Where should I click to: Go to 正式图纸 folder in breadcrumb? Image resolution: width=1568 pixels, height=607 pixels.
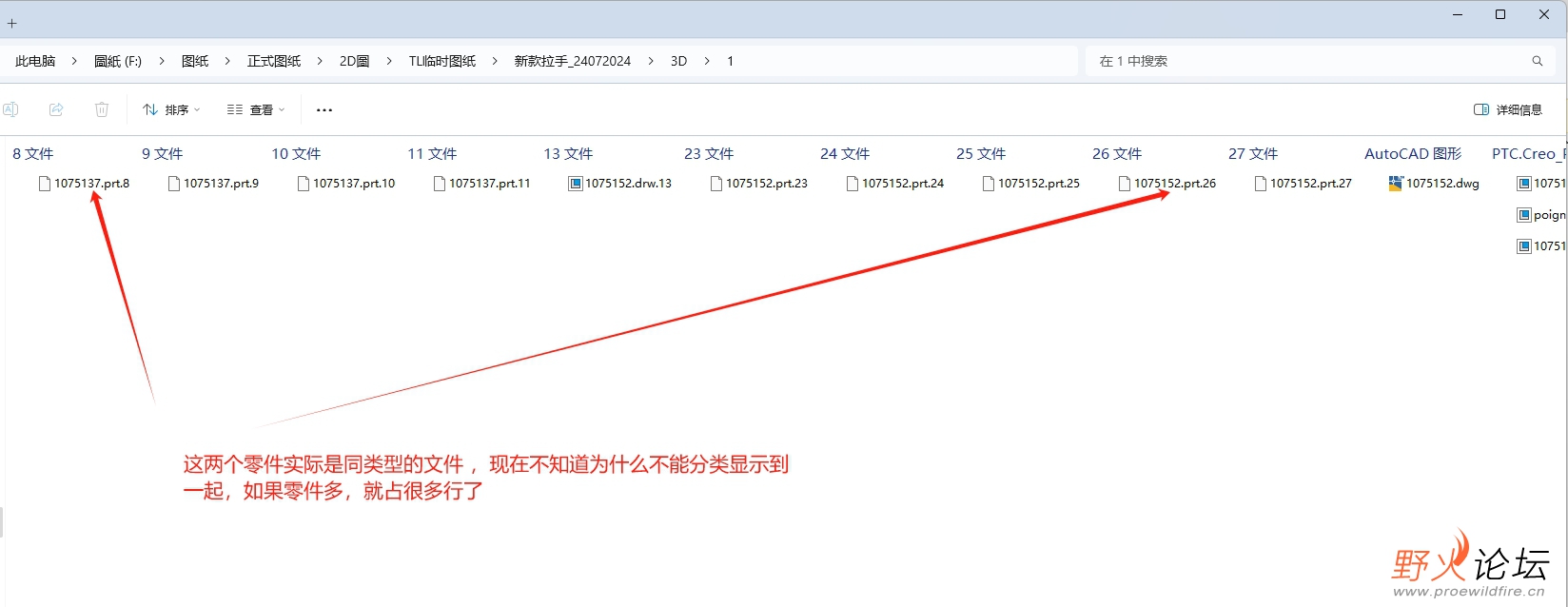(x=274, y=61)
